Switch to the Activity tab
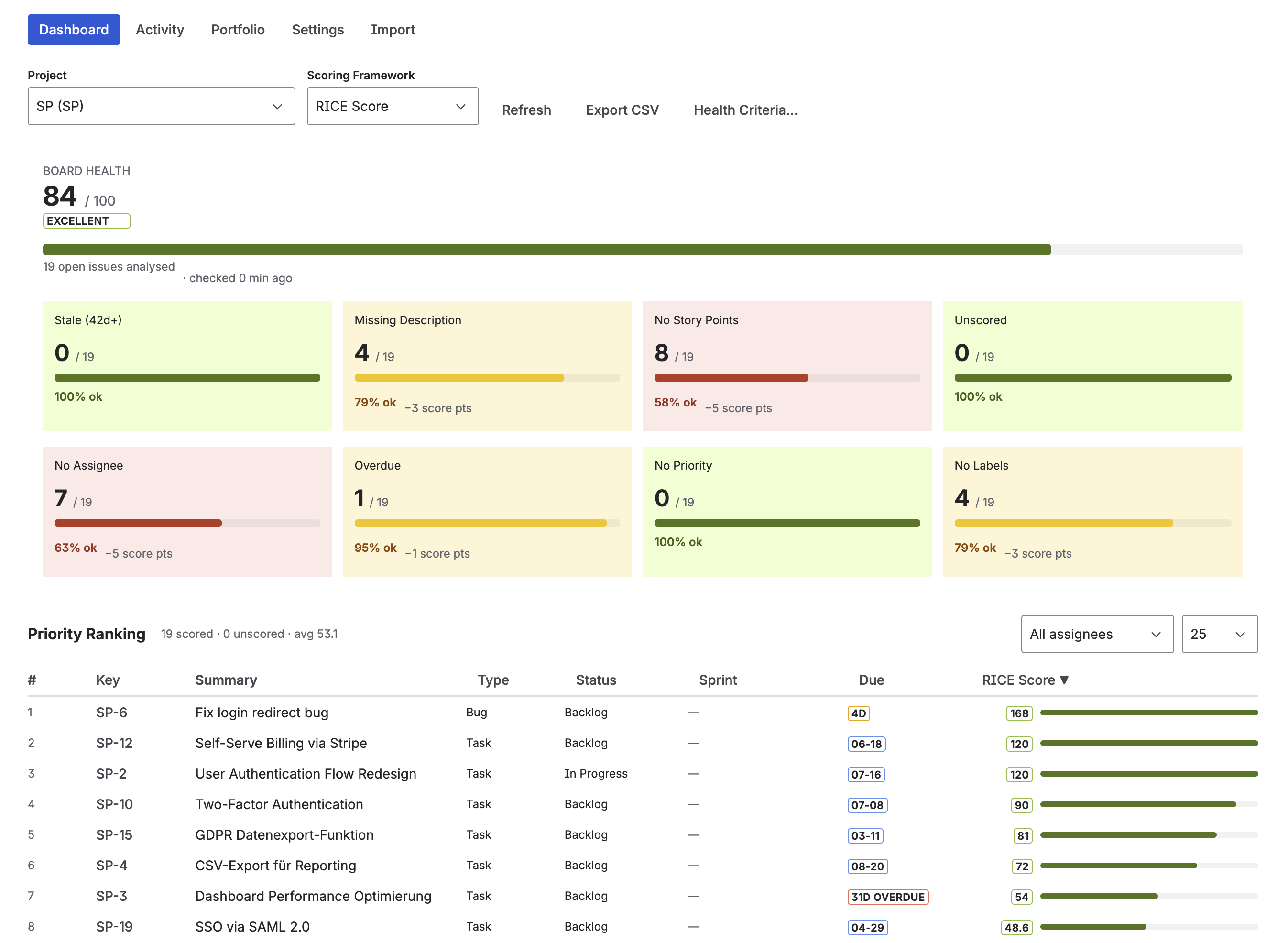This screenshot has width=1288, height=943. click(x=160, y=29)
